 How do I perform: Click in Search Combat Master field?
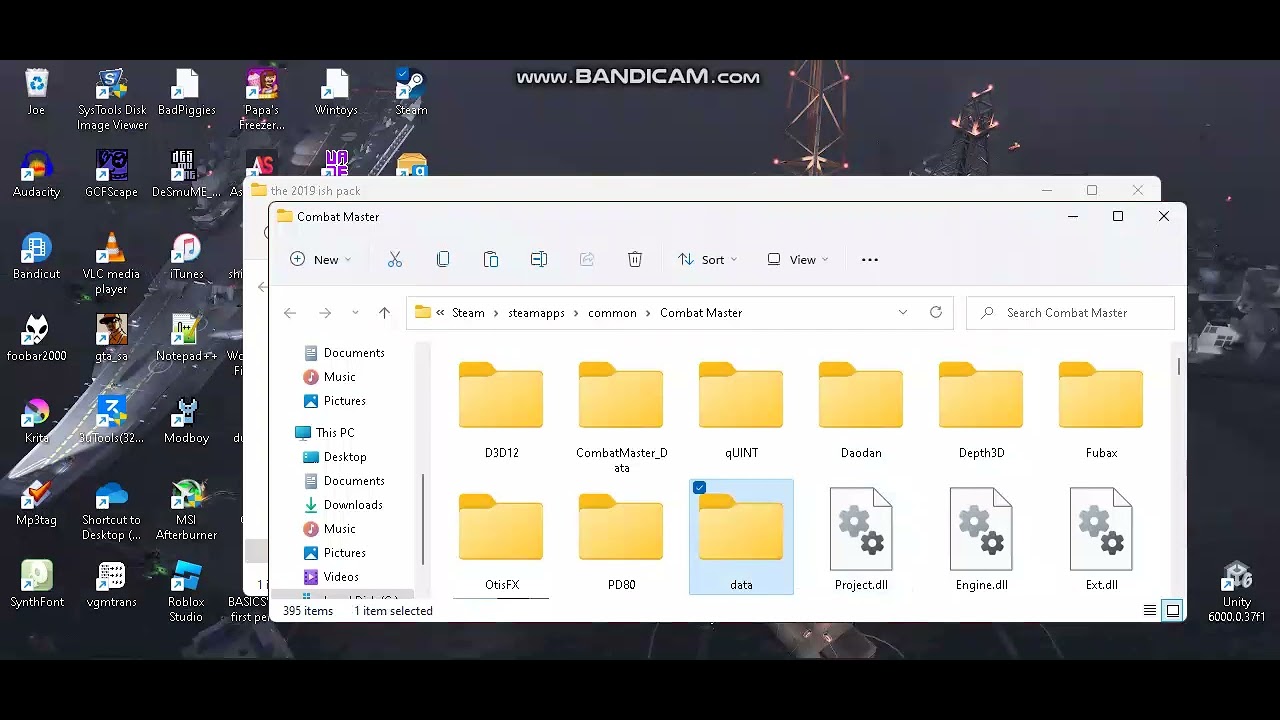(1071, 313)
